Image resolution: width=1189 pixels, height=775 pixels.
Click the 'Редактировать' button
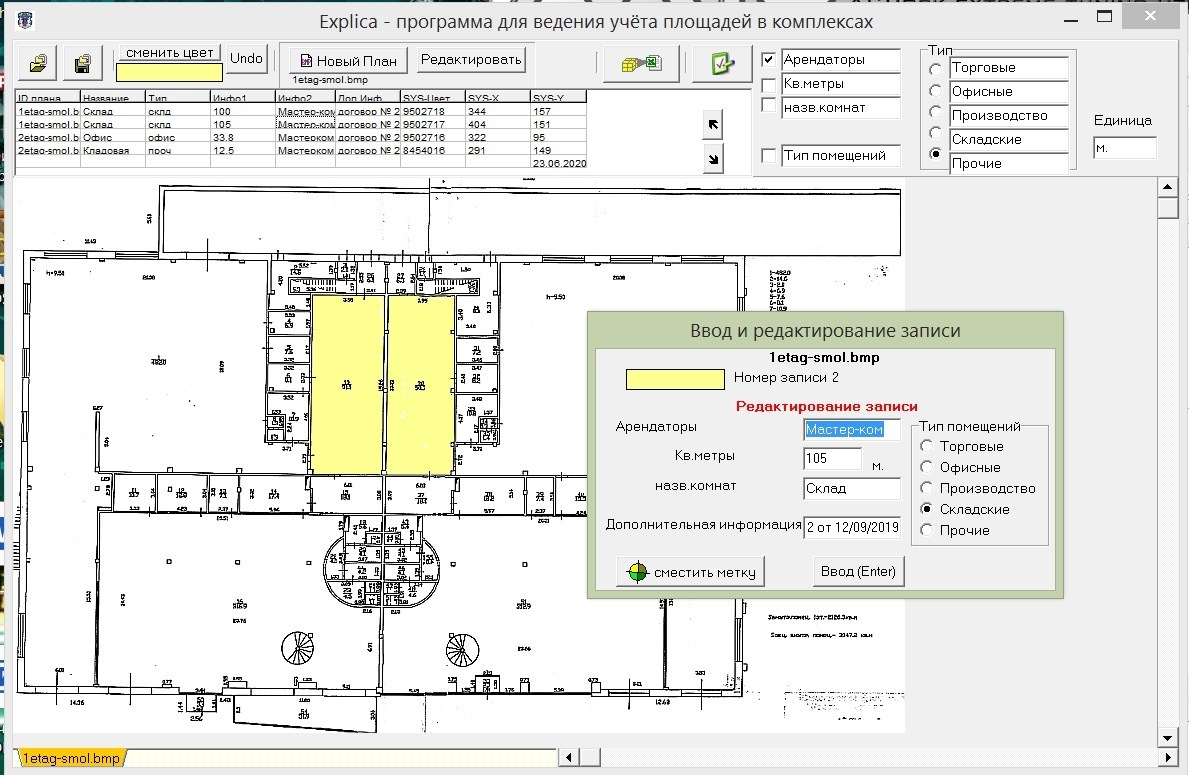[x=471, y=60]
